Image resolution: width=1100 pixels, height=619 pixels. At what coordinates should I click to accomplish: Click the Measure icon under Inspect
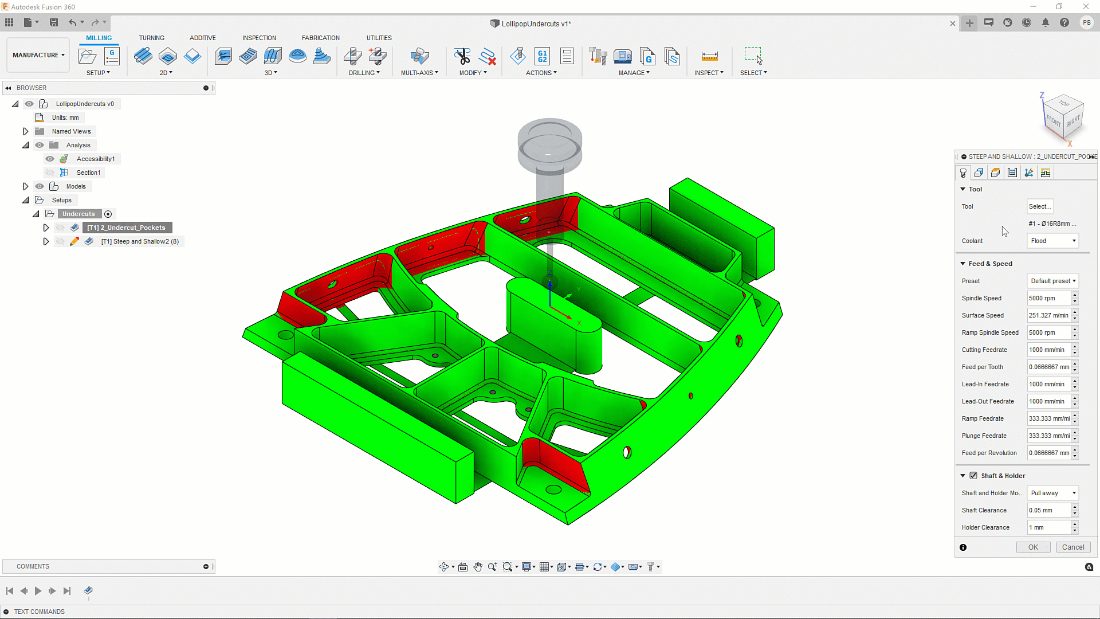[709, 56]
